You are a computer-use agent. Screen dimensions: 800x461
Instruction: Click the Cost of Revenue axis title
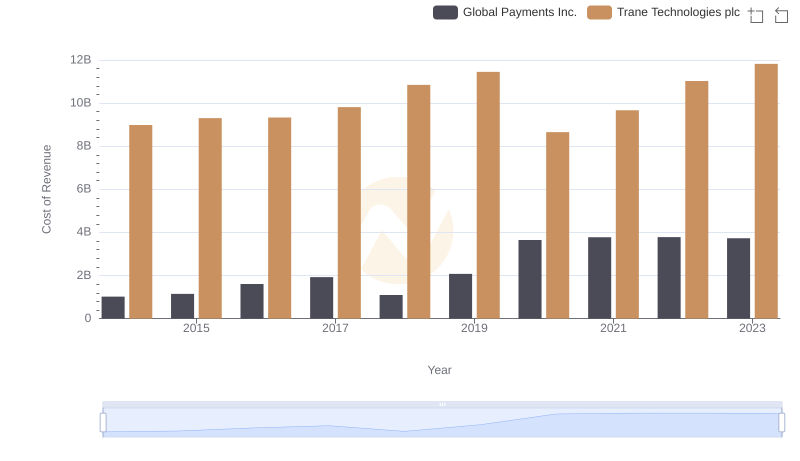(x=46, y=189)
